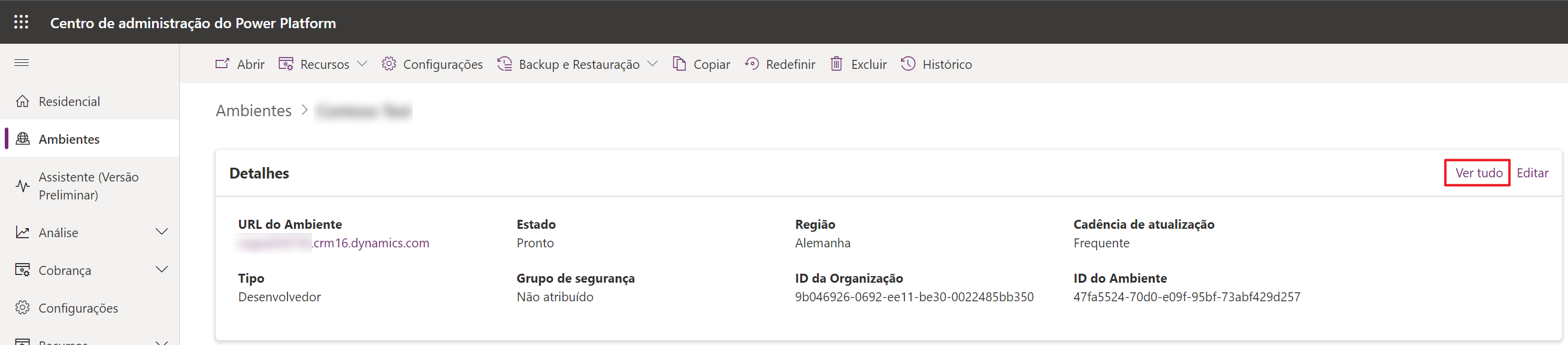This screenshot has width=1568, height=345.
Task: Click the Análise chart icon
Action: (x=23, y=232)
